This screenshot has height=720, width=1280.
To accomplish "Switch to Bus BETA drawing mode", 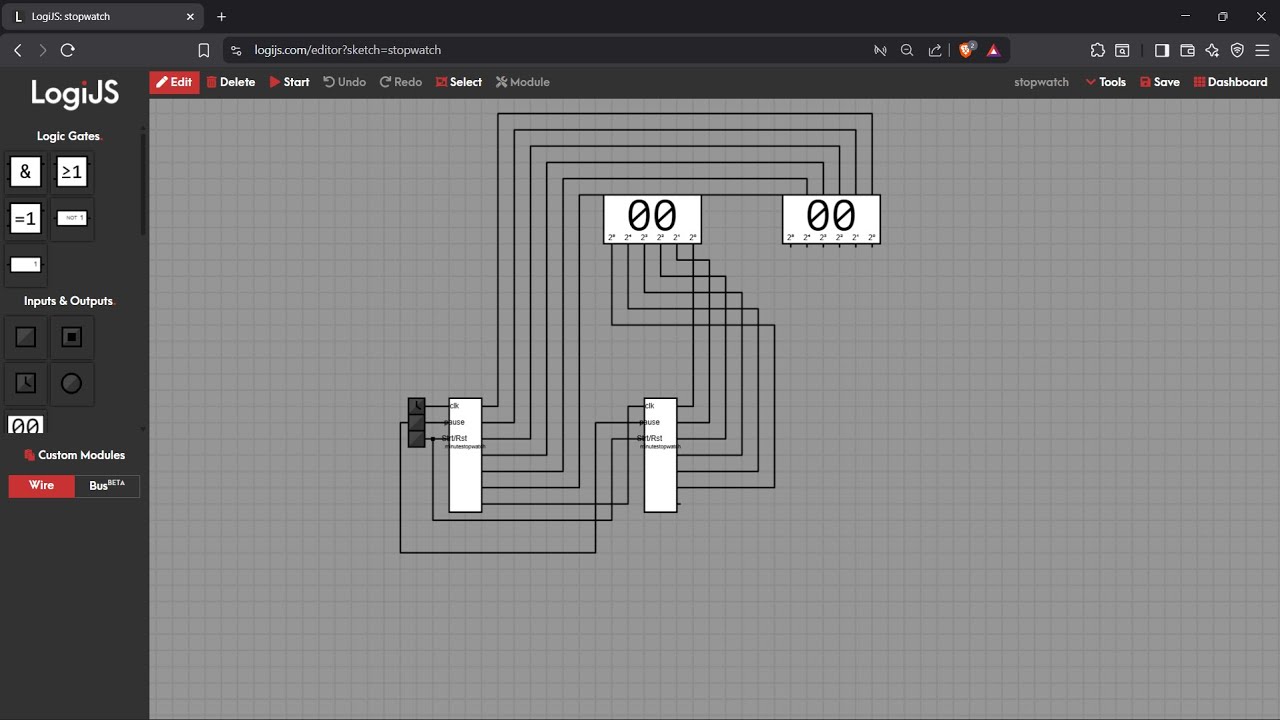I will [x=107, y=486].
